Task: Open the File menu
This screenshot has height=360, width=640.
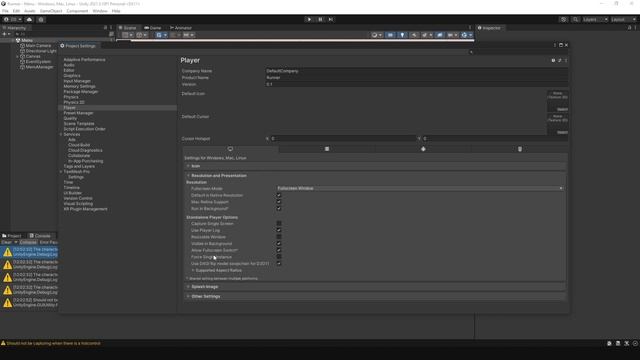Action: point(5,11)
